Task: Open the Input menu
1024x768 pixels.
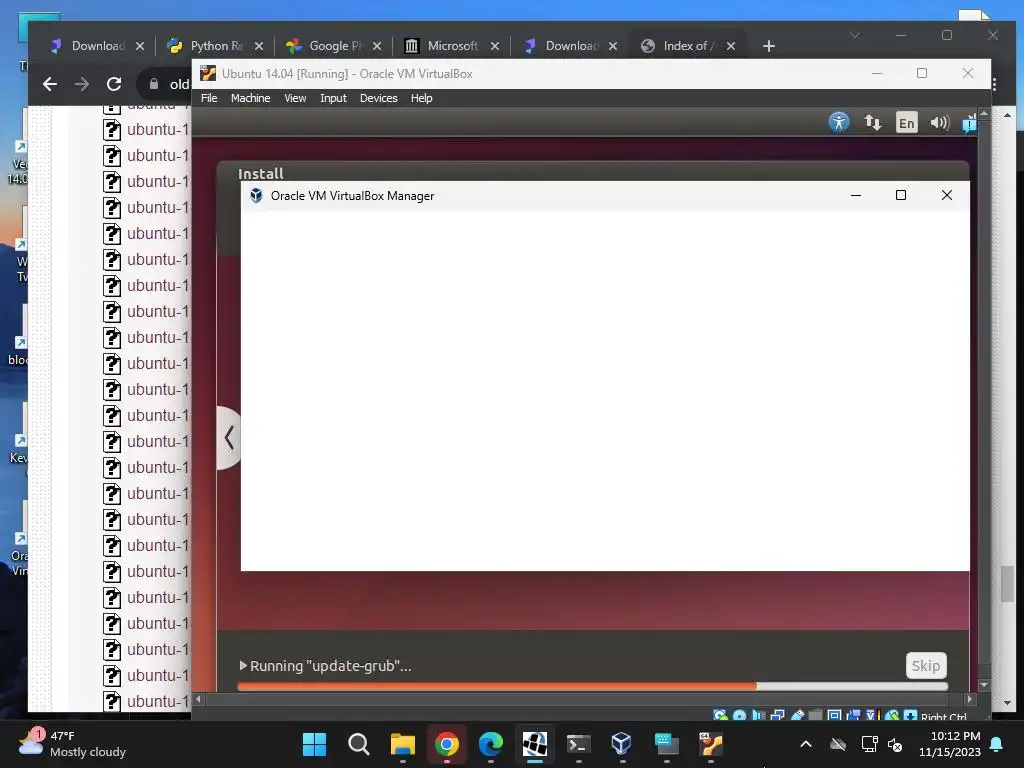Action: click(333, 98)
